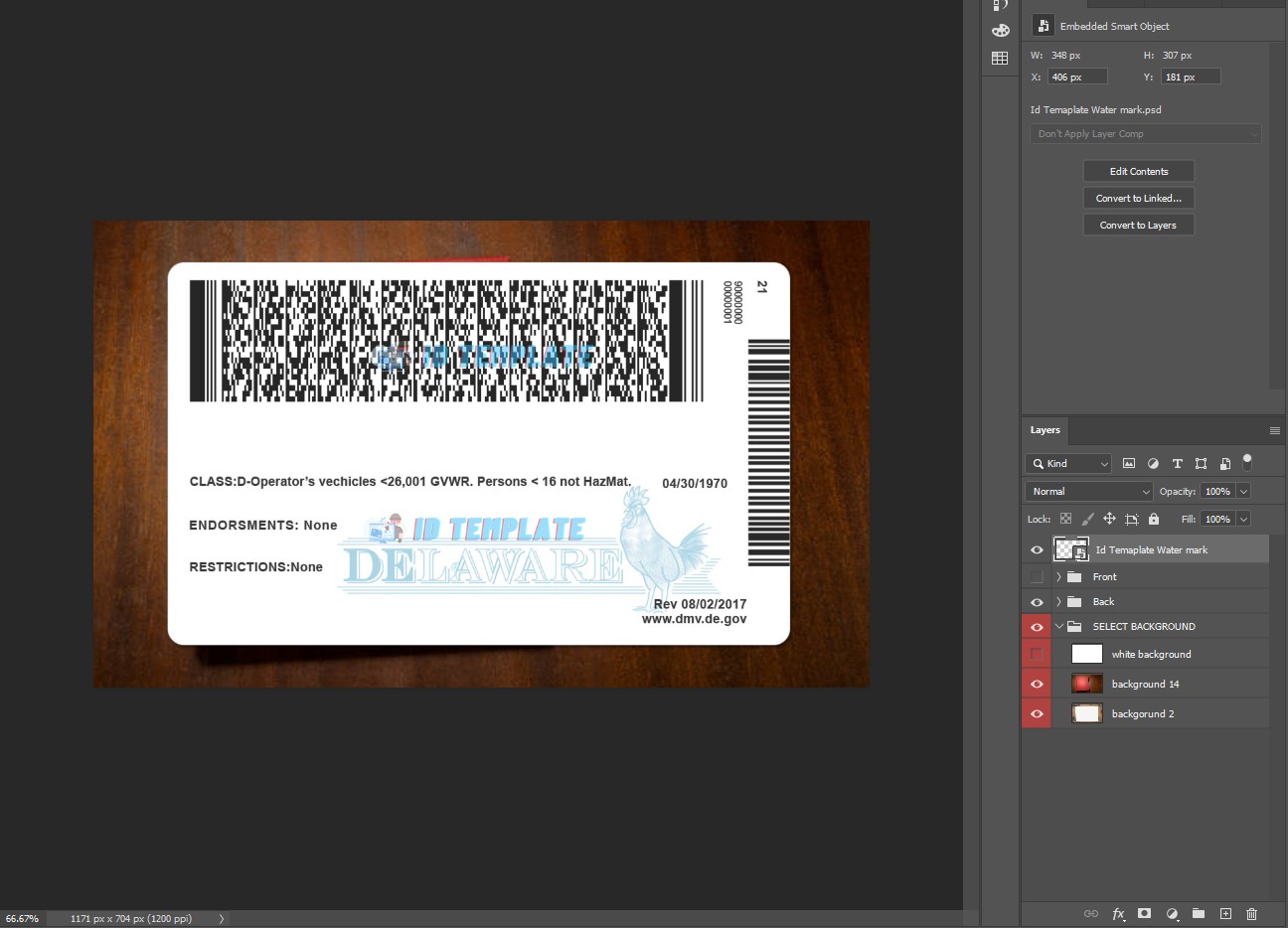Select the Layers tab
The width and height of the screenshot is (1288, 928).
1045,430
